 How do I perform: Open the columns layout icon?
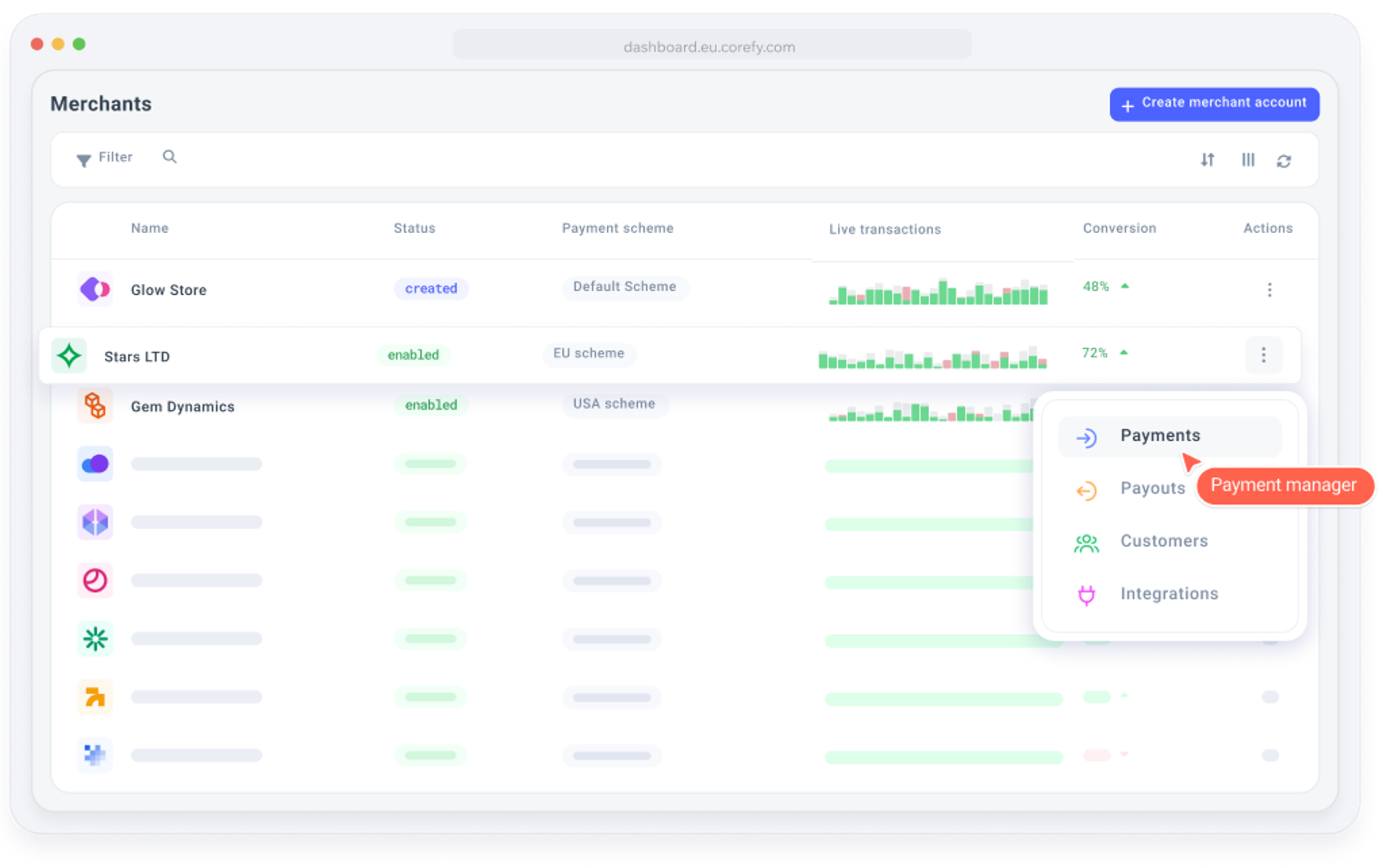click(x=1247, y=160)
